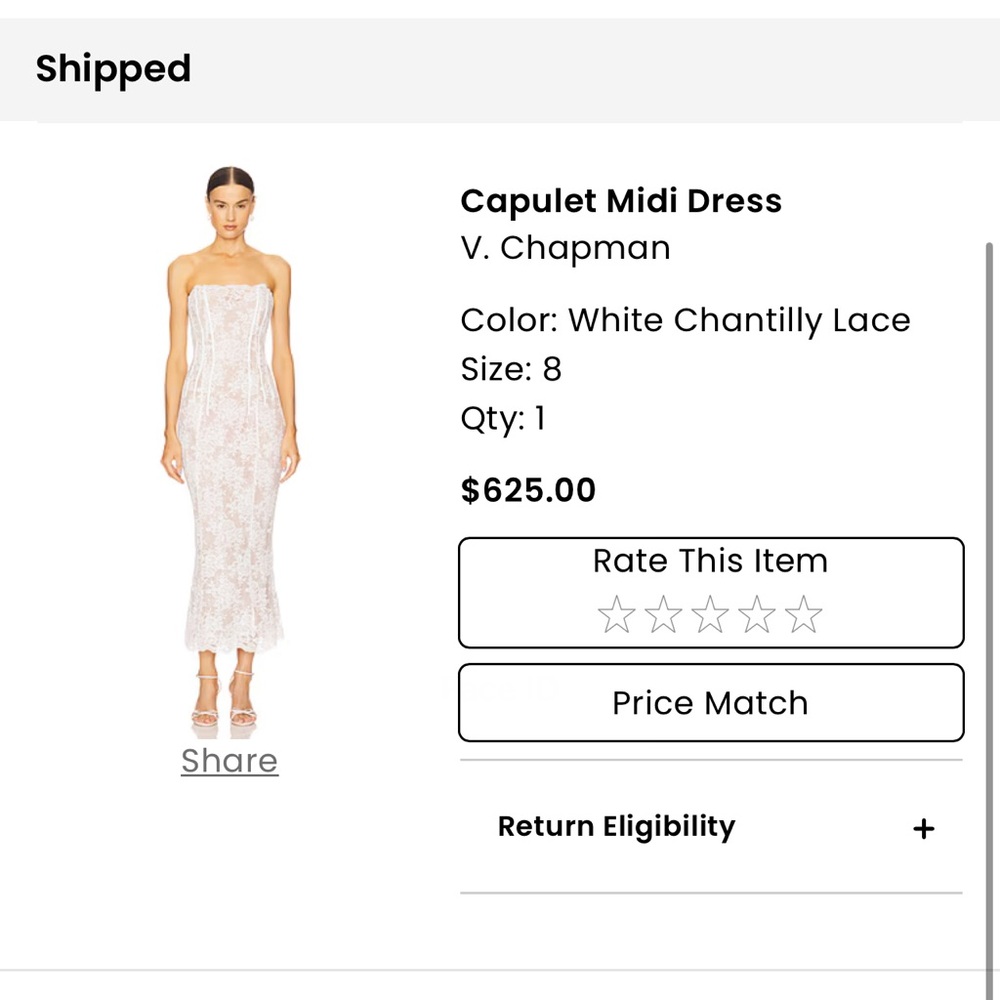The height and width of the screenshot is (1000, 1000).
Task: Give a one-star rating on first star
Action: coord(616,614)
